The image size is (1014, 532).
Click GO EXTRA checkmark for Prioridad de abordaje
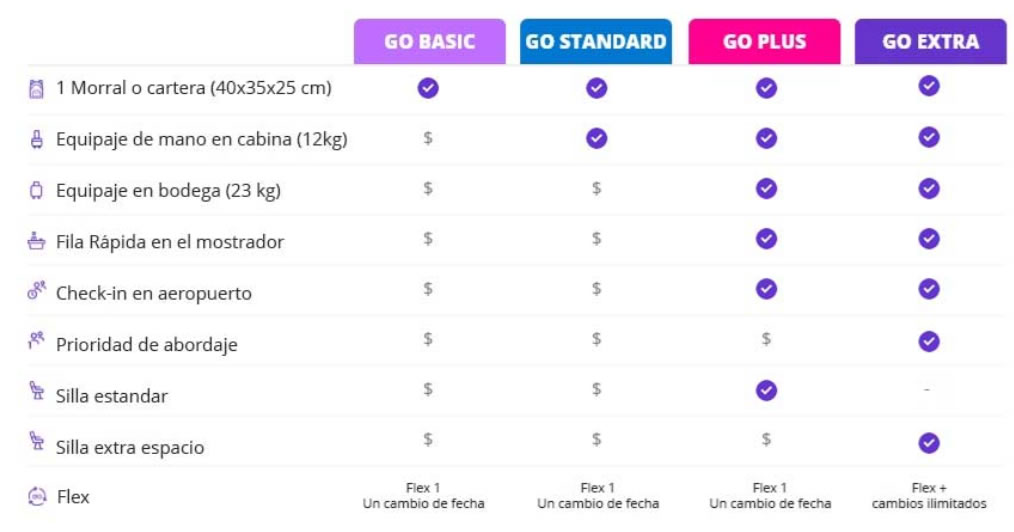click(x=929, y=341)
